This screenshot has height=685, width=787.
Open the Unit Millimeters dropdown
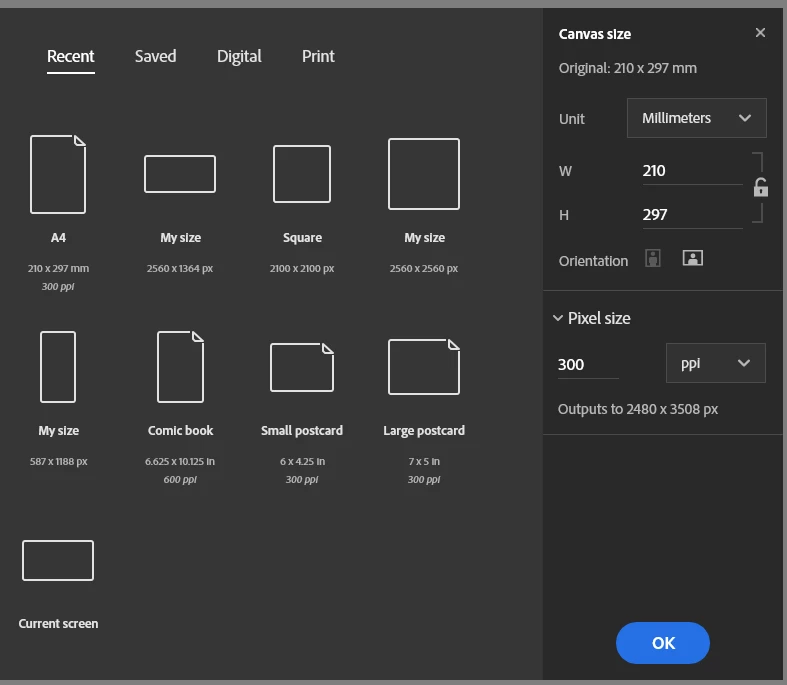tap(697, 118)
